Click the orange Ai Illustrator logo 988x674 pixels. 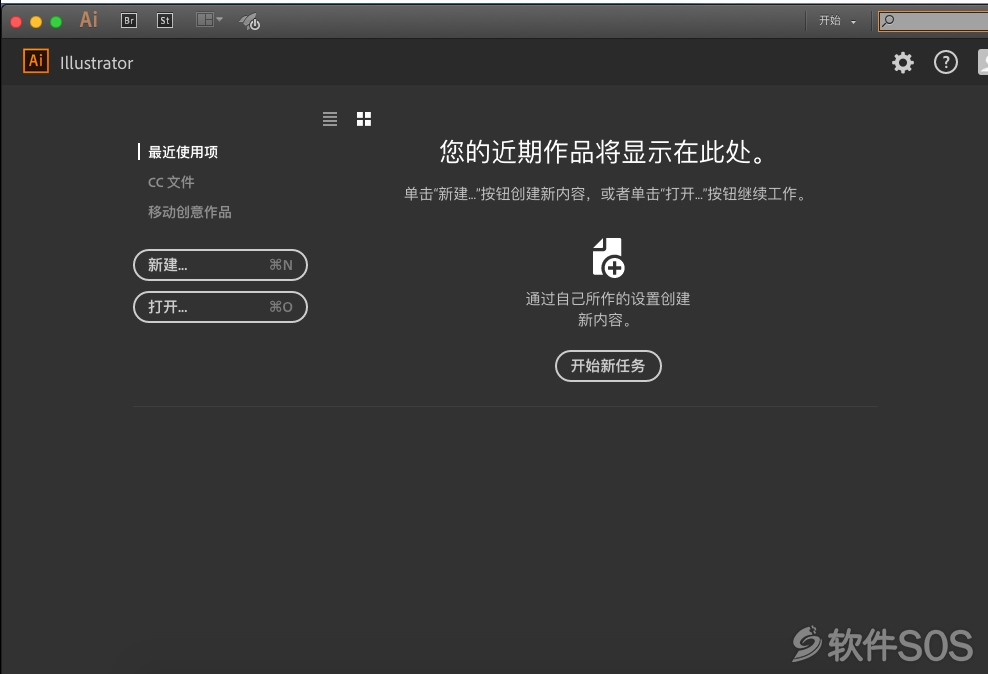(x=36, y=61)
